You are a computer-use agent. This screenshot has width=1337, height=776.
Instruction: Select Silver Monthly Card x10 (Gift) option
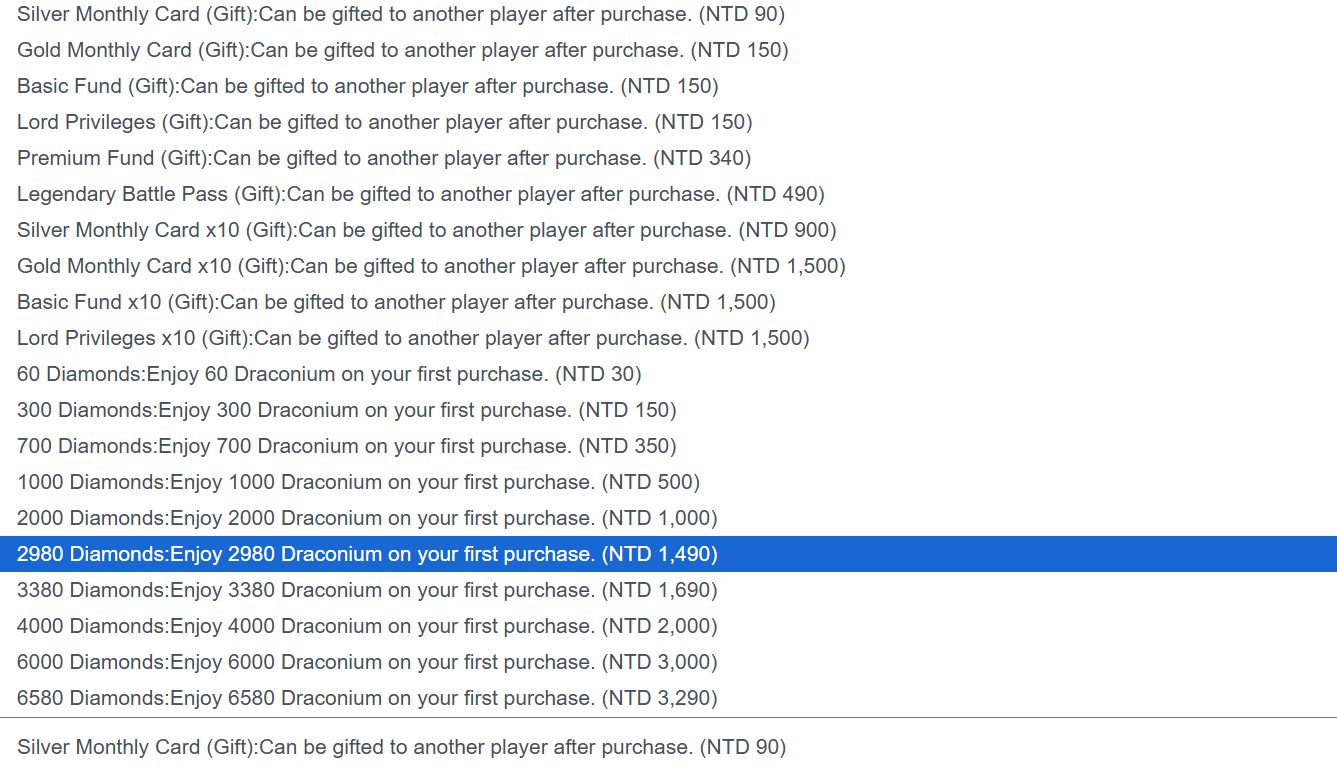coord(426,230)
